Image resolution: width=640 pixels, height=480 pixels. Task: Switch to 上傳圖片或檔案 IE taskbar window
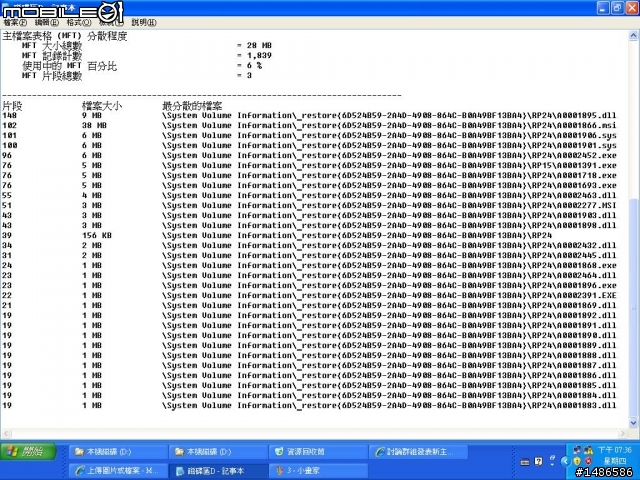click(x=118, y=471)
